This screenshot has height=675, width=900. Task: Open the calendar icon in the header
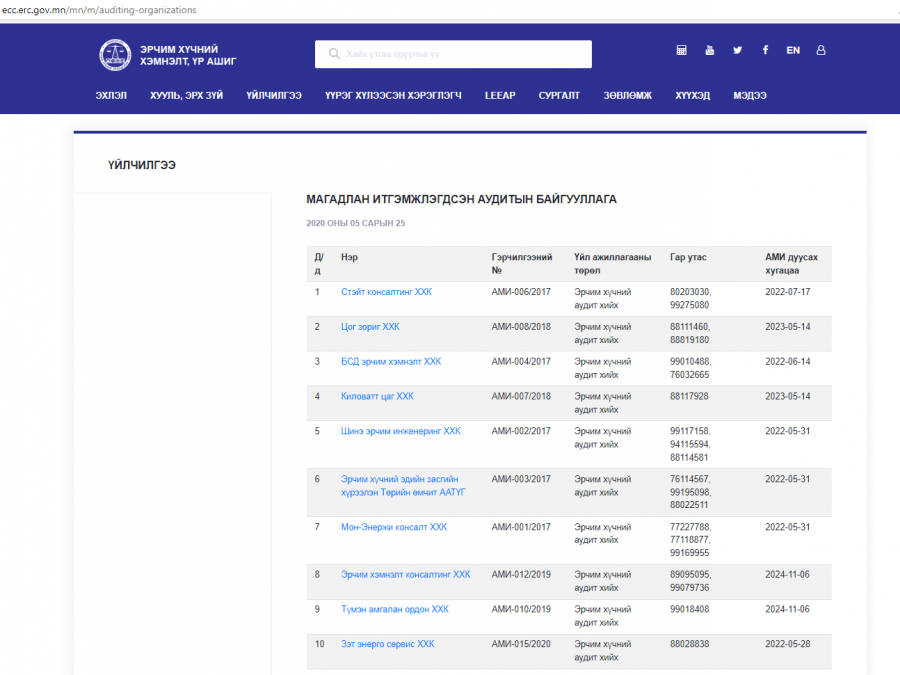tap(681, 51)
